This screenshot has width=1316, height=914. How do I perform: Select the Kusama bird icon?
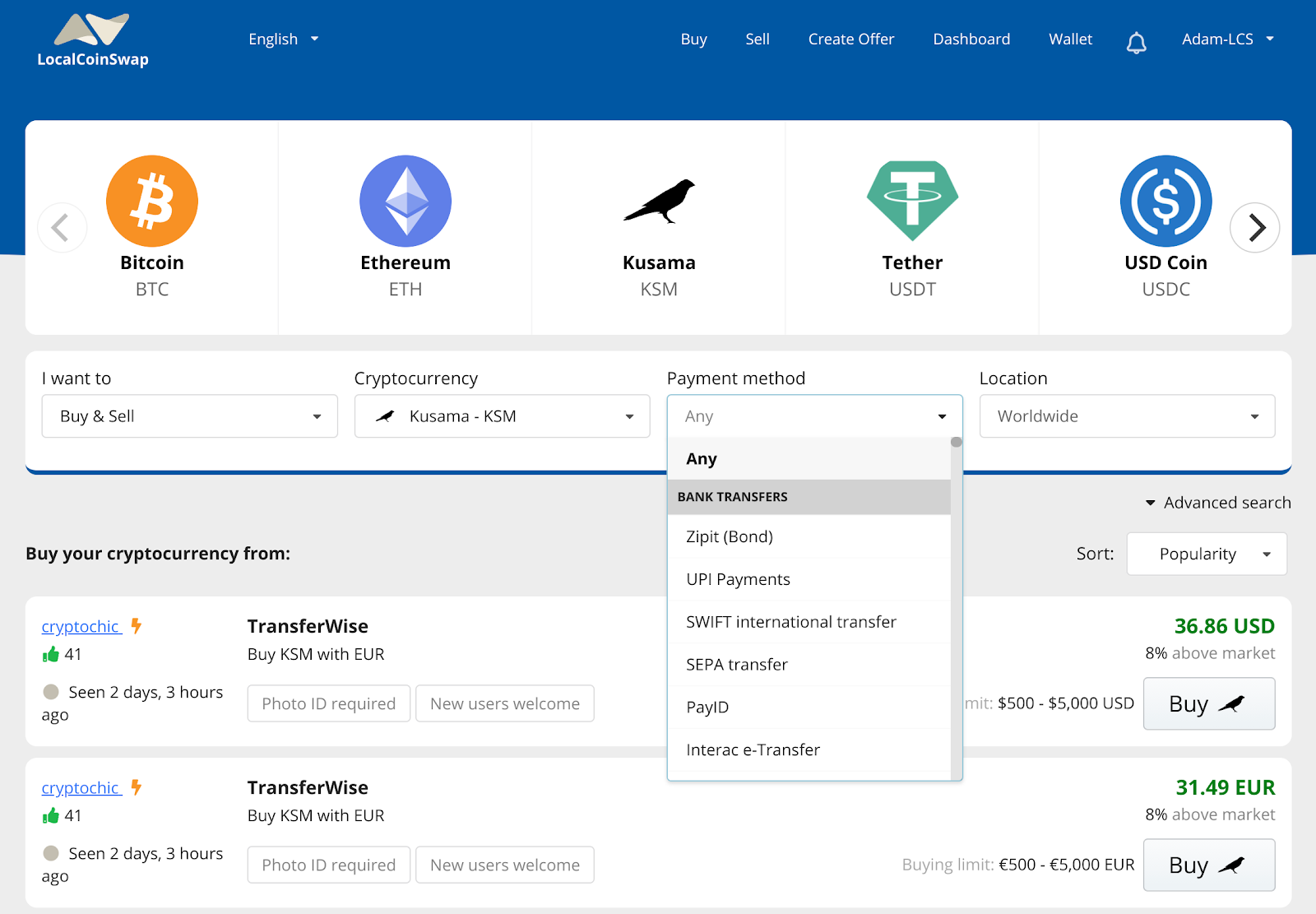click(659, 201)
